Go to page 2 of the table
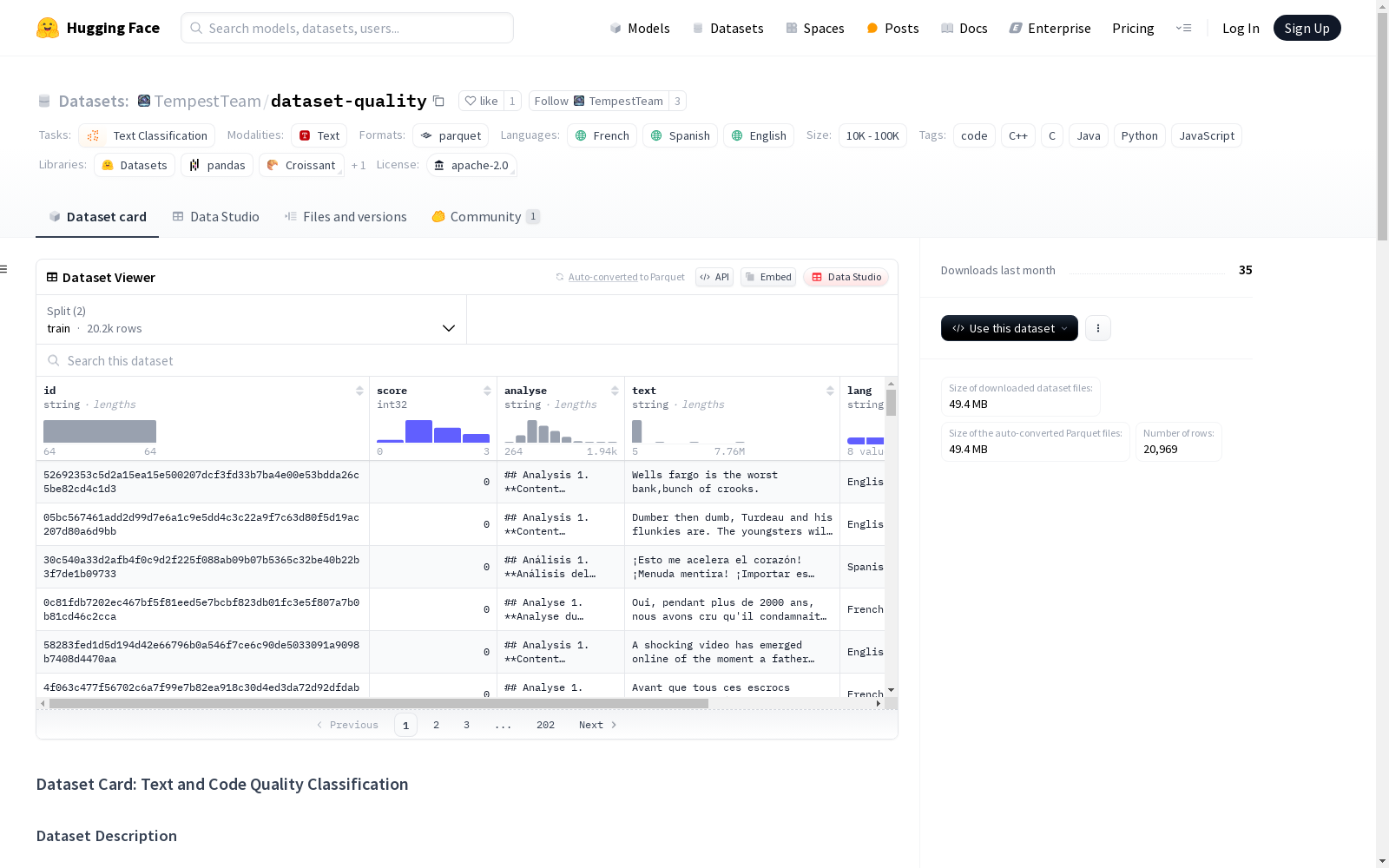 coord(436,725)
